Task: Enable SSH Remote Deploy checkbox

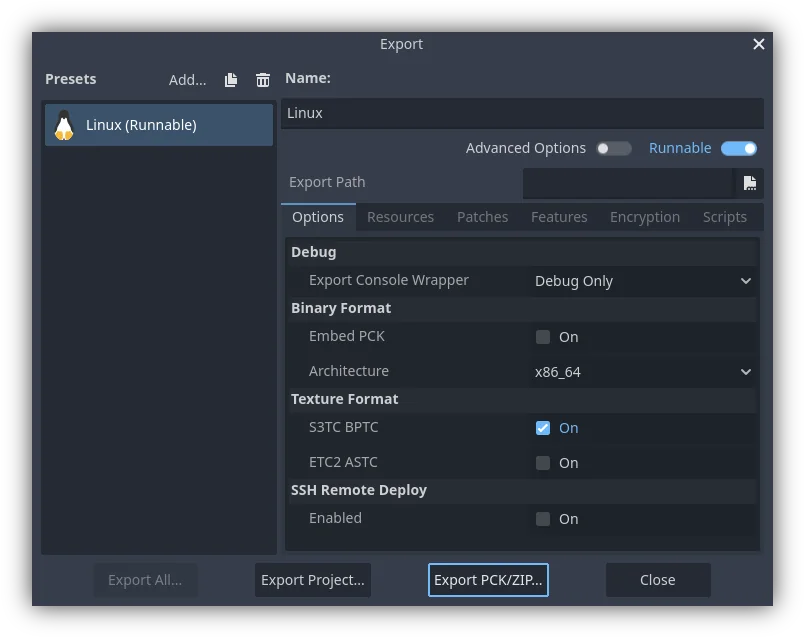Action: pyautogui.click(x=543, y=519)
